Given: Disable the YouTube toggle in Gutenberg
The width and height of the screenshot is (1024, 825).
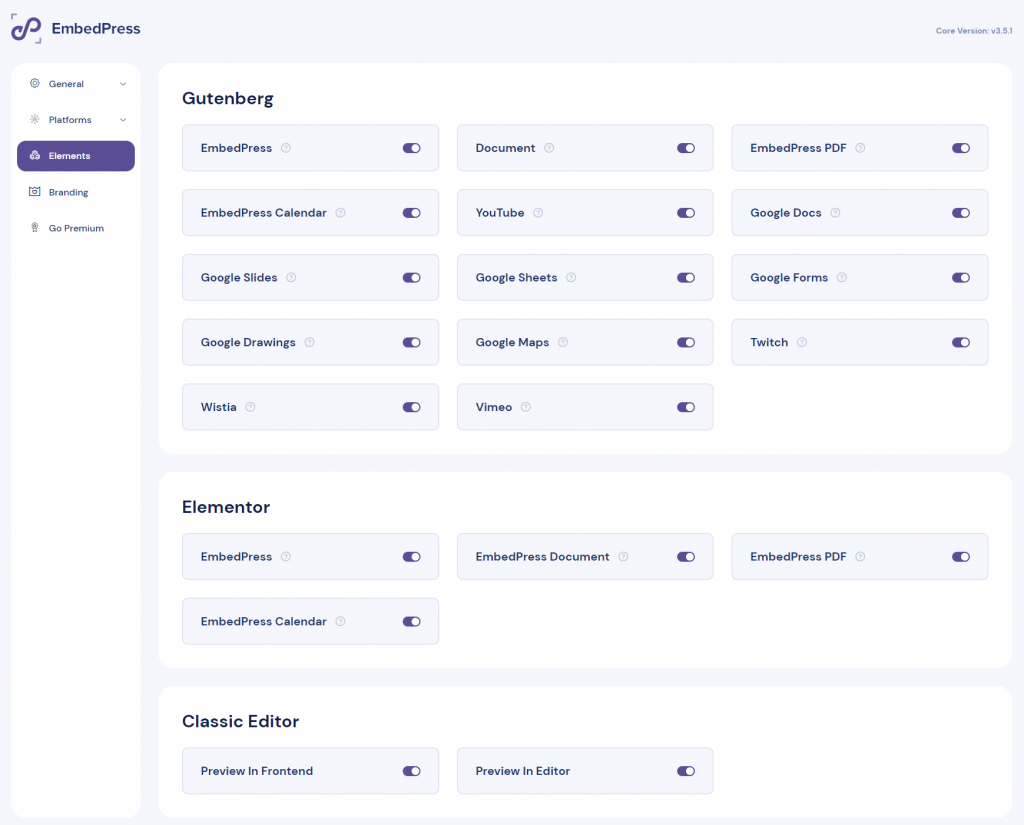Looking at the screenshot, I should click(686, 212).
